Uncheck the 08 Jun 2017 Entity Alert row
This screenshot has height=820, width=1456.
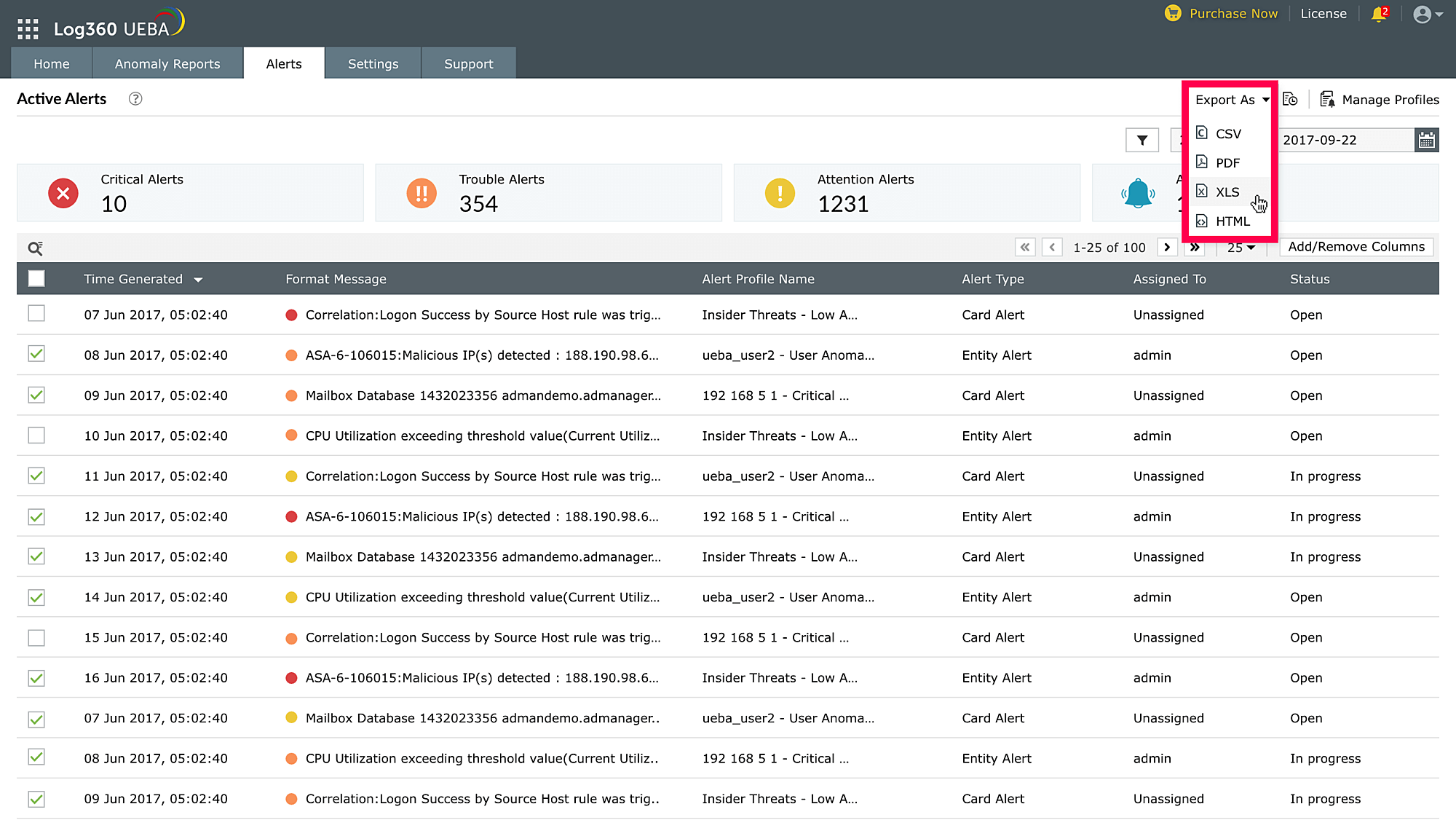pyautogui.click(x=36, y=355)
